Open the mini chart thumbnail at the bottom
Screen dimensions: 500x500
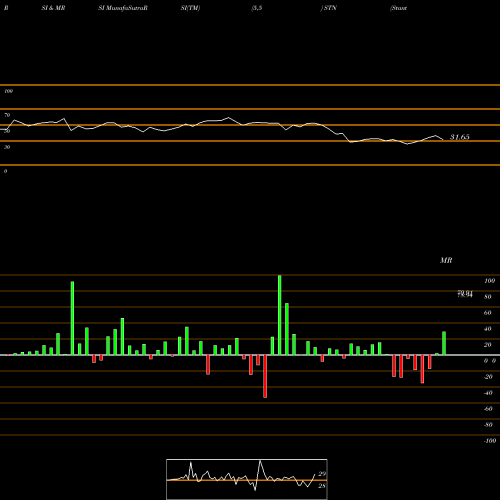click(x=247, y=479)
